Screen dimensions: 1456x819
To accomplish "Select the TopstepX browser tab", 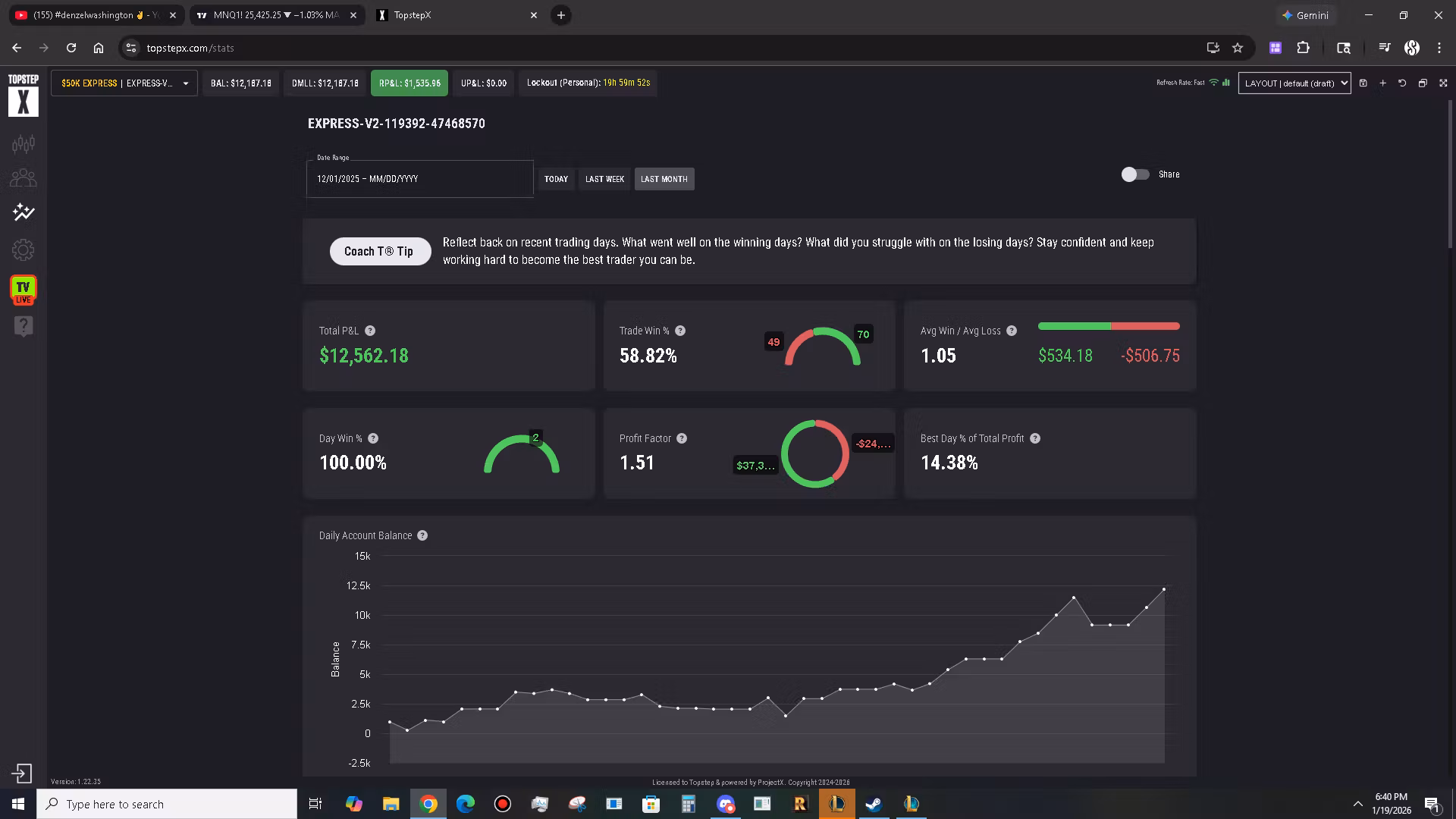I will (x=457, y=15).
